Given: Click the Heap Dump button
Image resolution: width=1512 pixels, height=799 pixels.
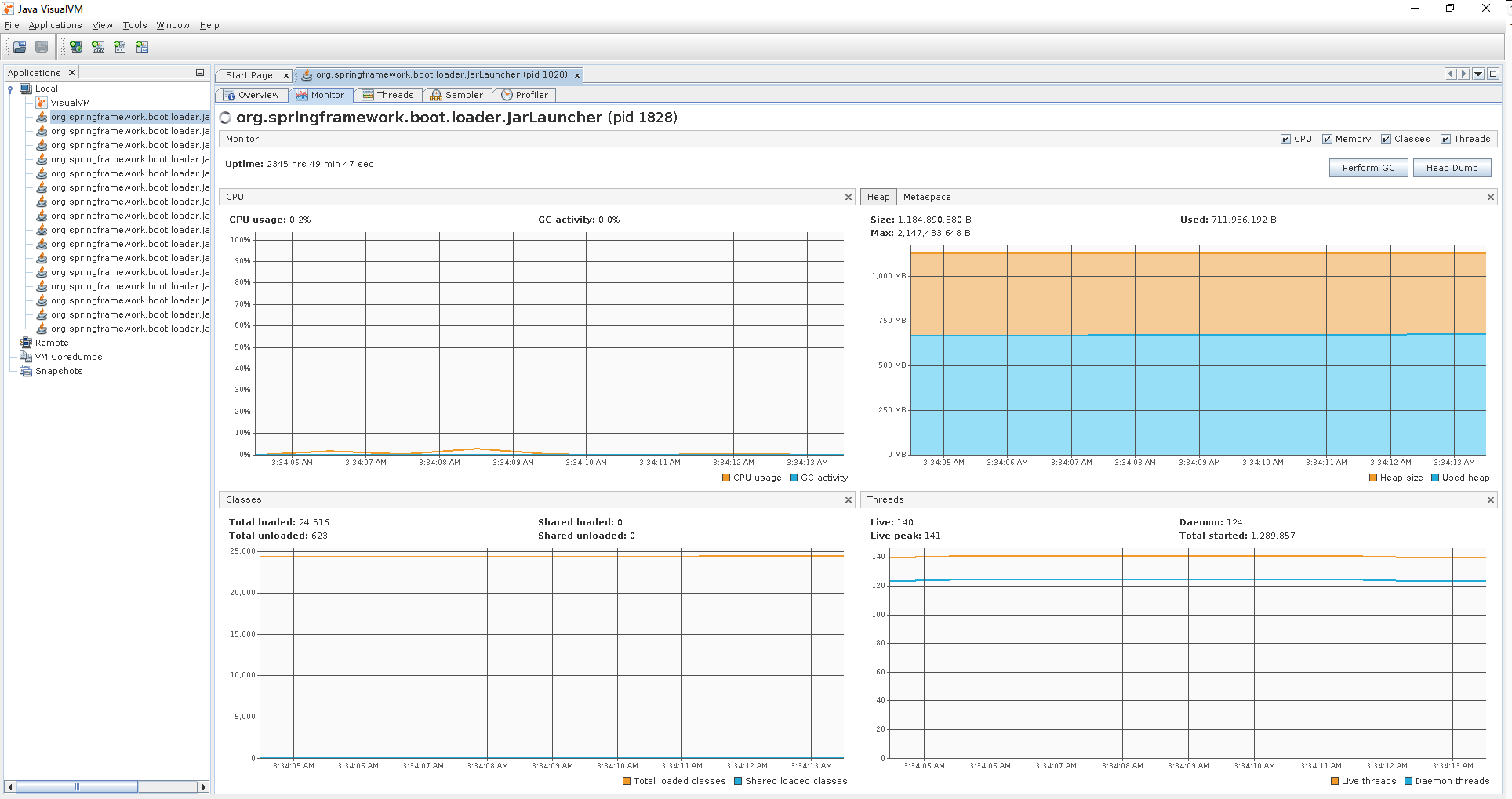Looking at the screenshot, I should 1452,168.
